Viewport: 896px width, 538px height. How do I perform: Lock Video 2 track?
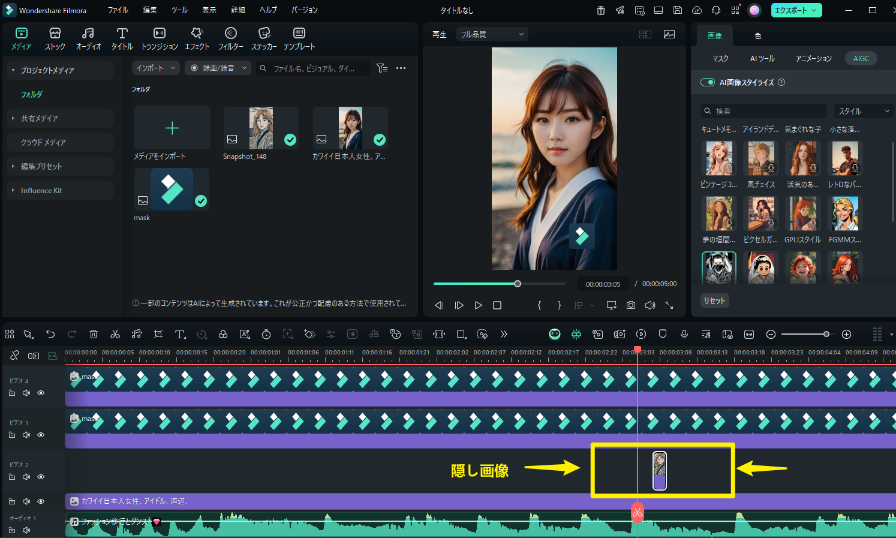pyautogui.click(x=12, y=477)
